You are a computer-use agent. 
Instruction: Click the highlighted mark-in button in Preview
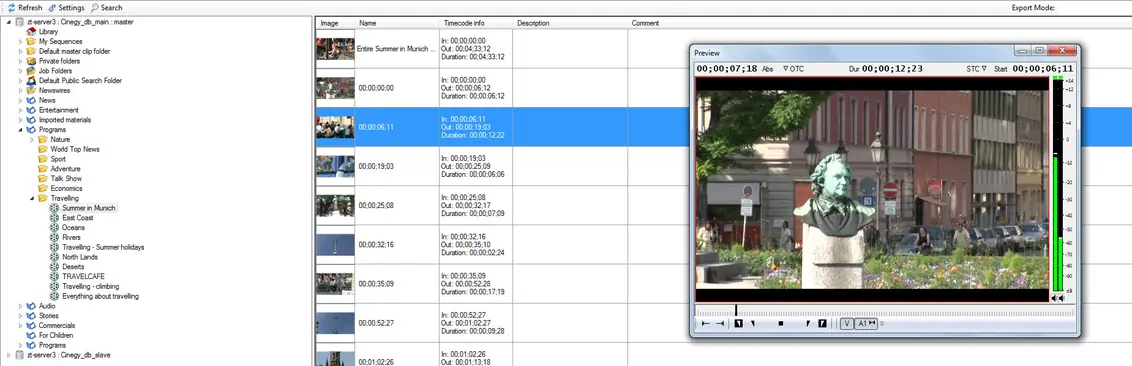click(x=739, y=324)
